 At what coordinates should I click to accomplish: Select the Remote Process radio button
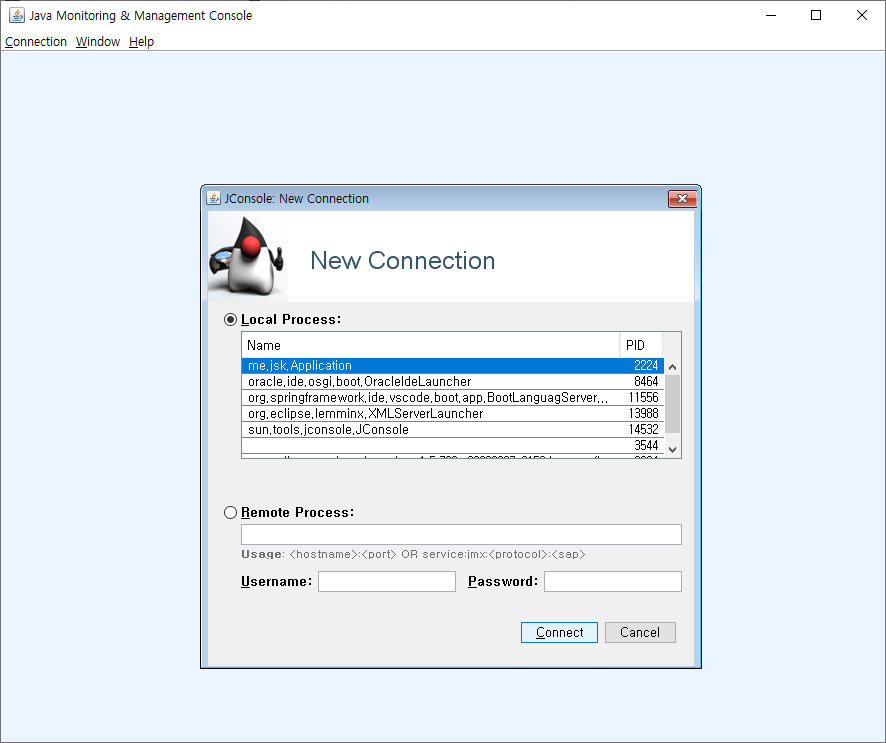pyautogui.click(x=230, y=512)
